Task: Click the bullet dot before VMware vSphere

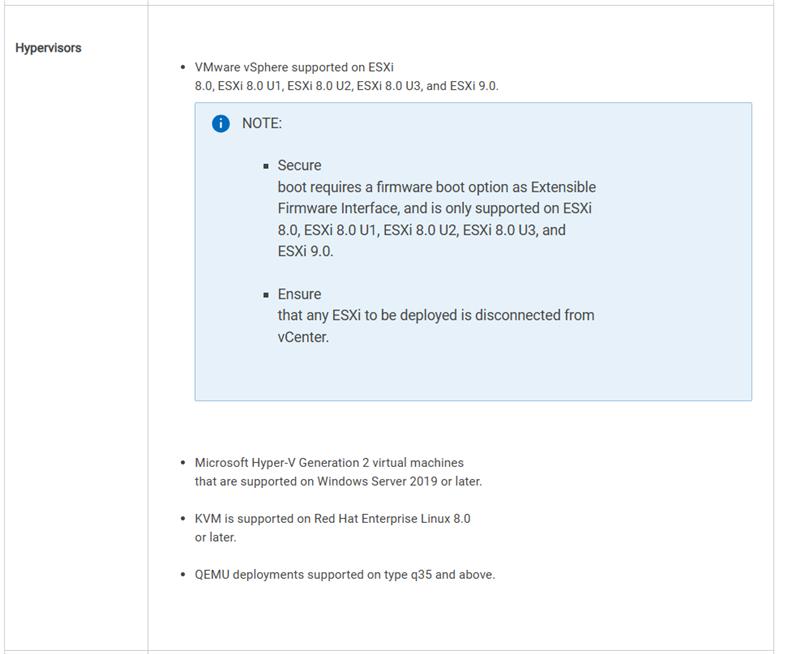Action: (x=183, y=67)
